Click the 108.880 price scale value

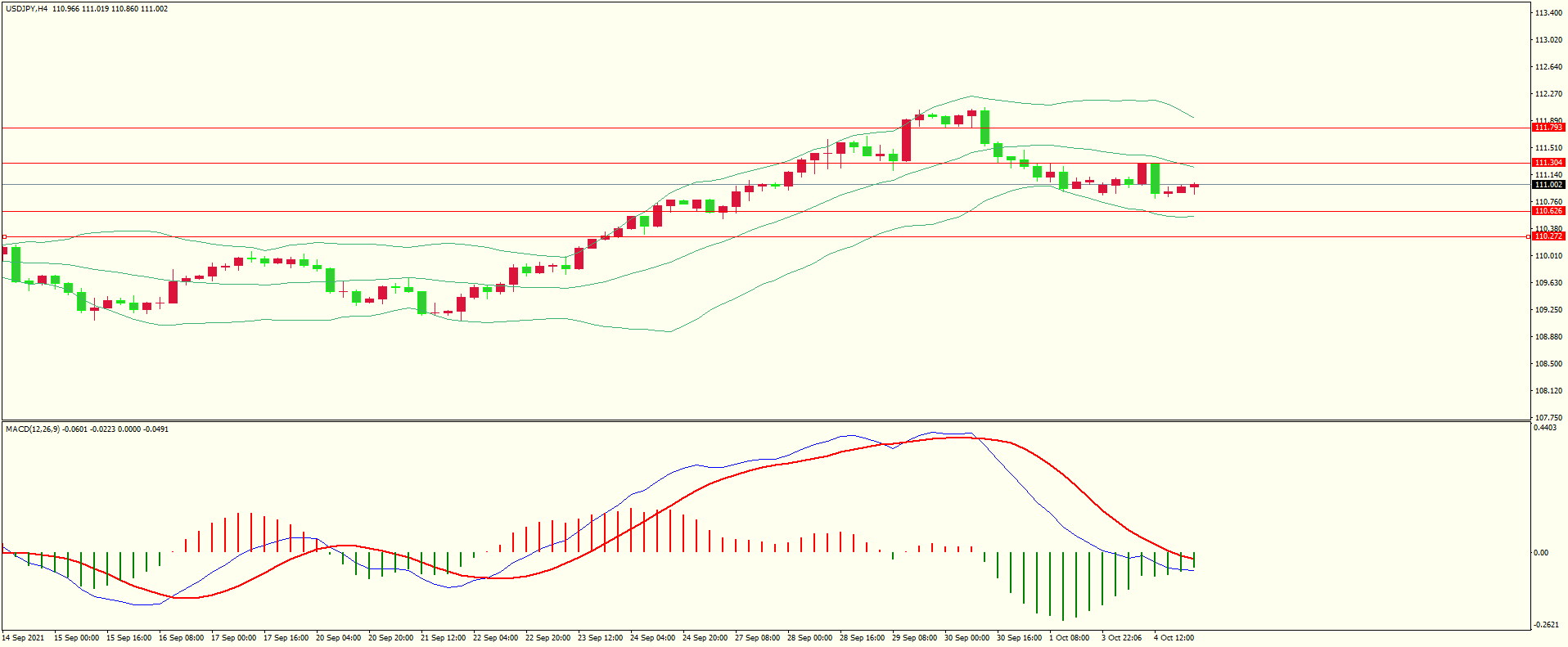click(x=1548, y=337)
